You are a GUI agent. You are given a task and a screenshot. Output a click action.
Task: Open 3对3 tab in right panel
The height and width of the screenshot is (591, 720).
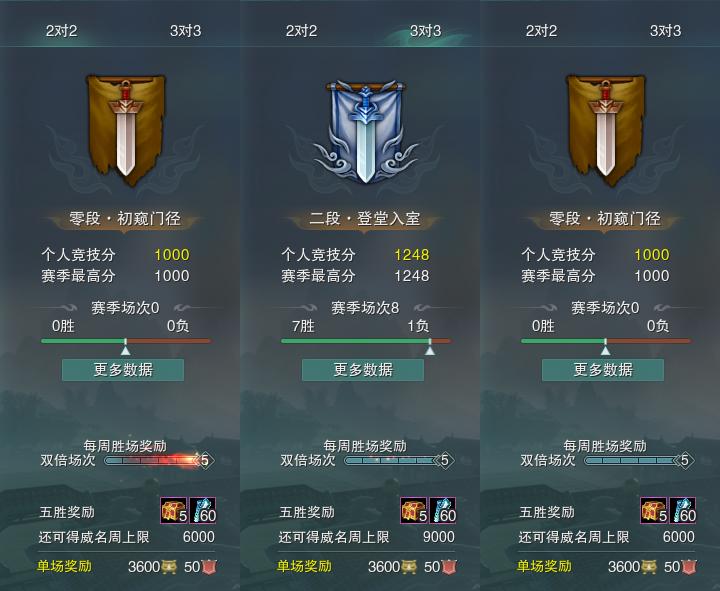click(x=665, y=31)
